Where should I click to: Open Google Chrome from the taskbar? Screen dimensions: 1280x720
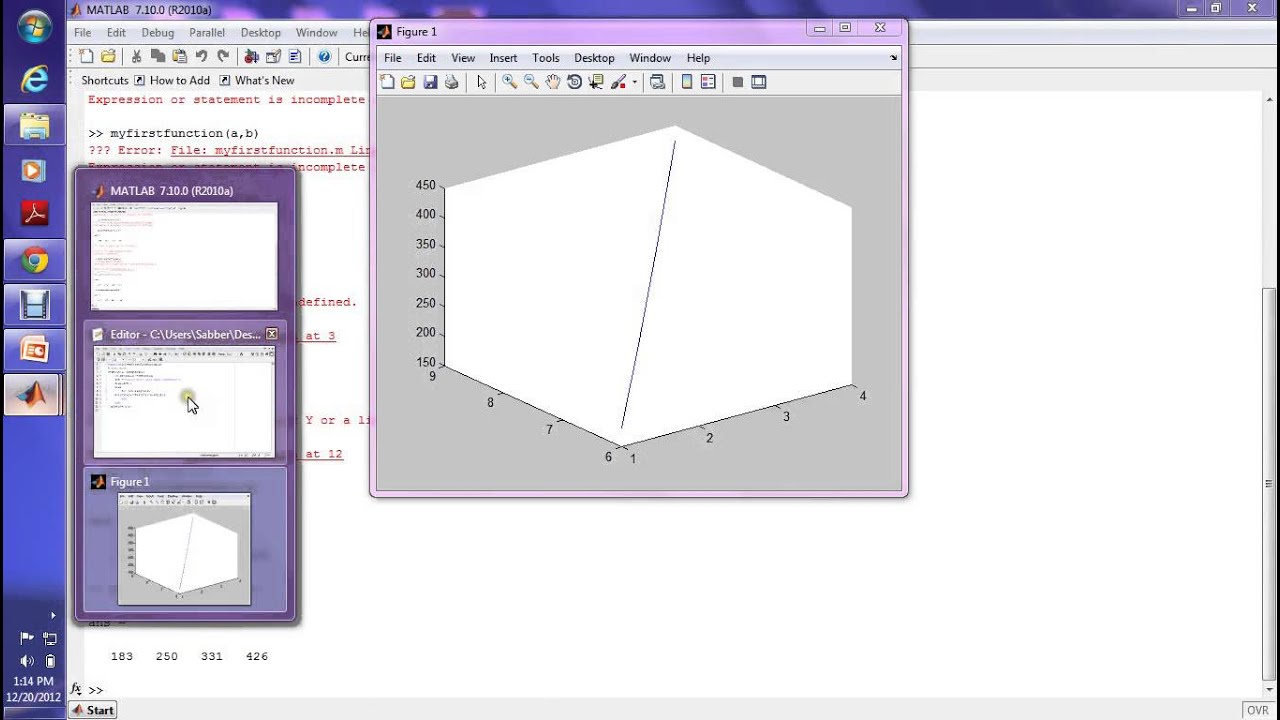34,261
